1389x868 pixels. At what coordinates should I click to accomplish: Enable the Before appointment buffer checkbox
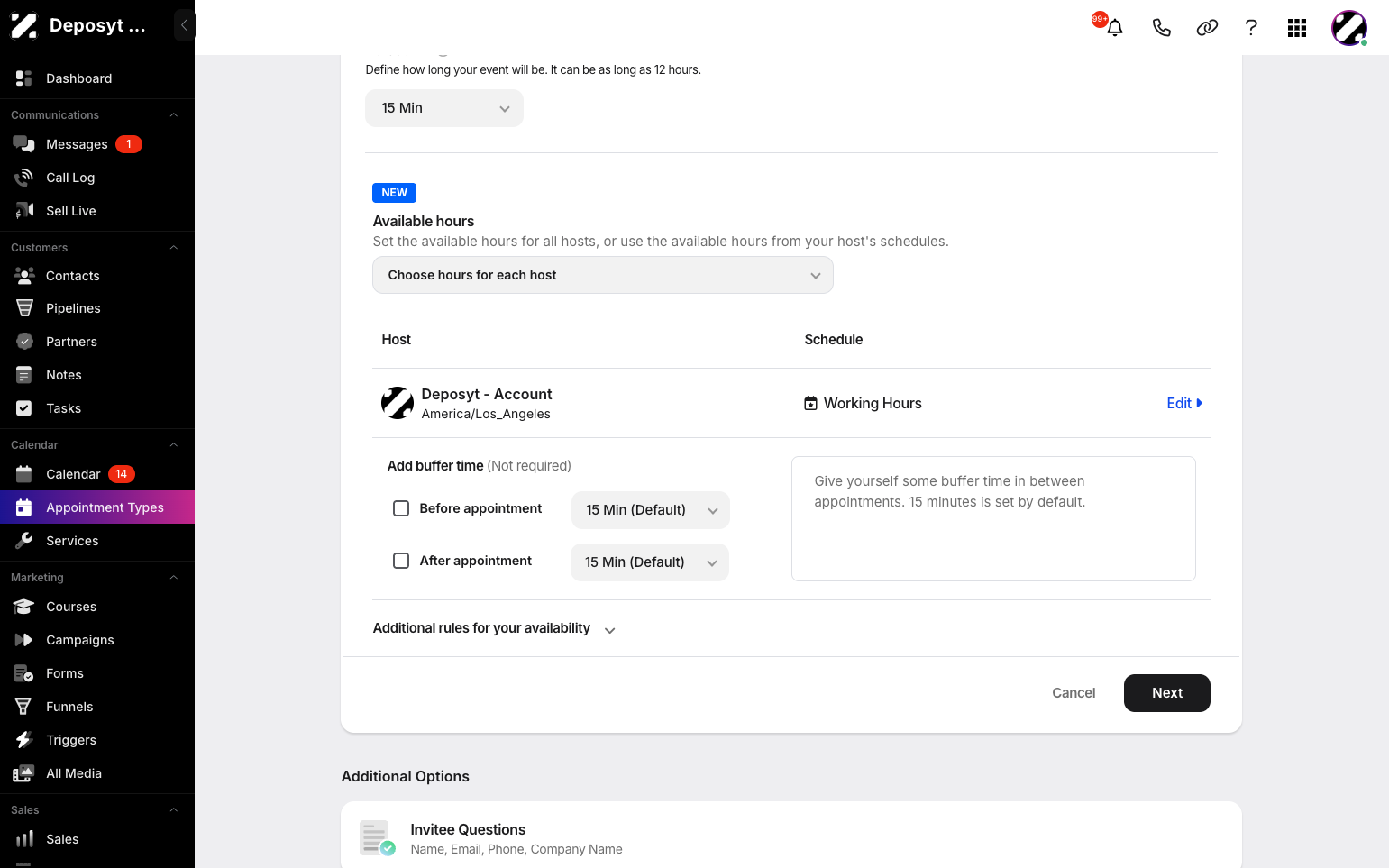401,508
